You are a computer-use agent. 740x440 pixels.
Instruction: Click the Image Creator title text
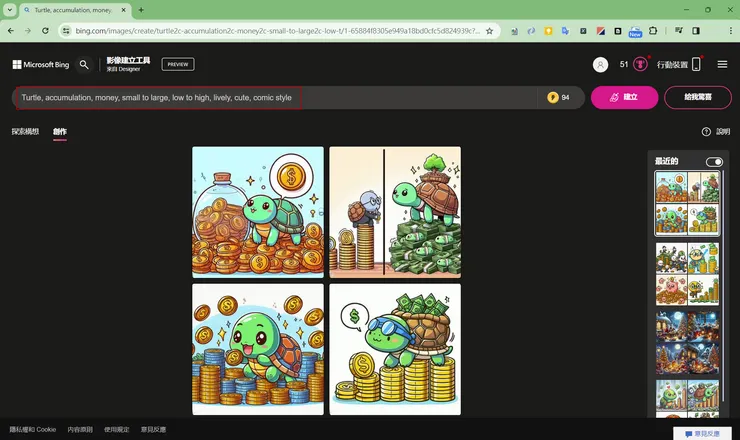click(128, 60)
